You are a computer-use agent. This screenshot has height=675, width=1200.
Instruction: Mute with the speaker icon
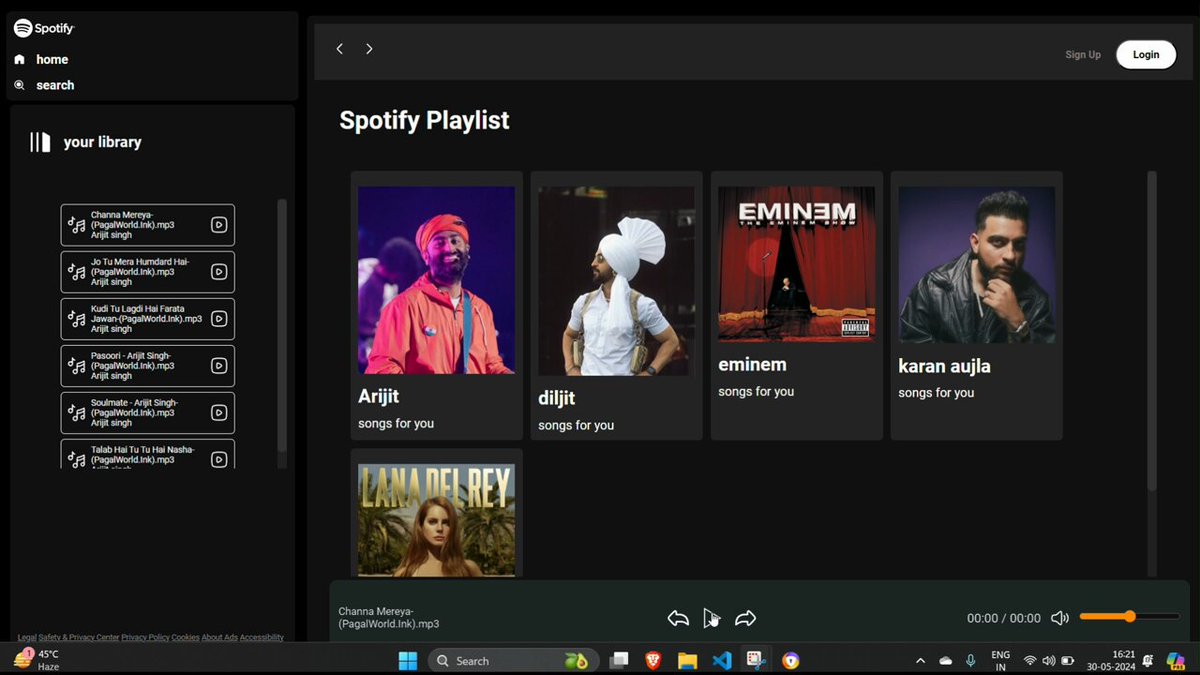1060,618
